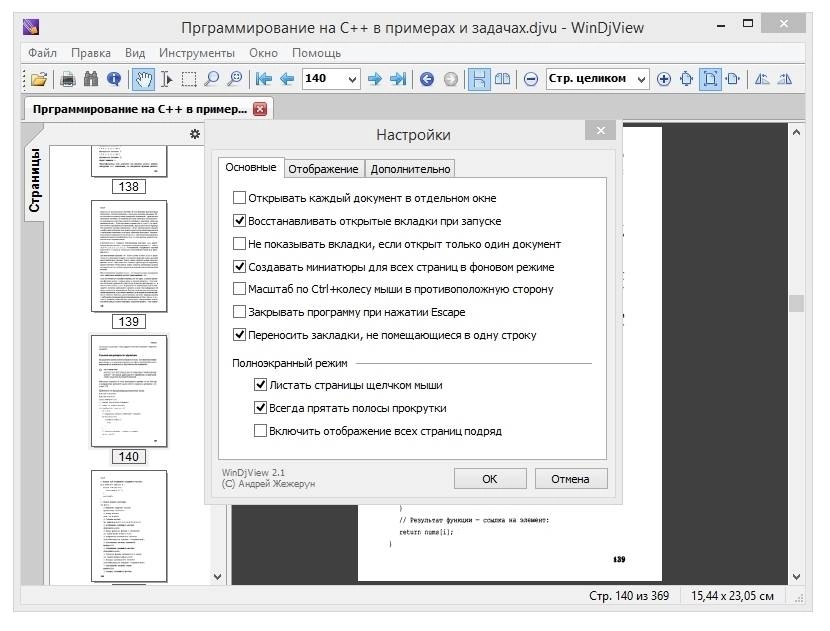Rotate page left icon
This screenshot has width=830, height=631.
762,79
